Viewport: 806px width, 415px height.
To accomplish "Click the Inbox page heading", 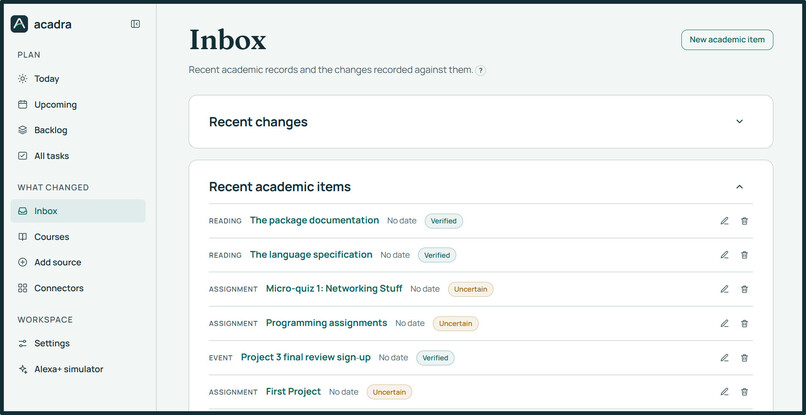I will tap(228, 40).
